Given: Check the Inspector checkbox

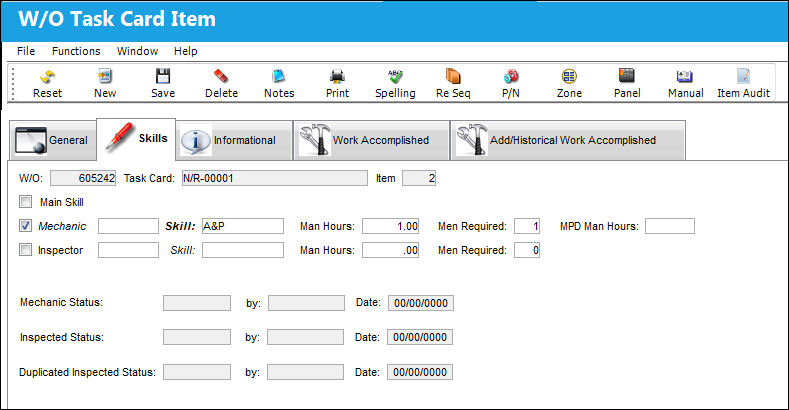Looking at the screenshot, I should [25, 250].
